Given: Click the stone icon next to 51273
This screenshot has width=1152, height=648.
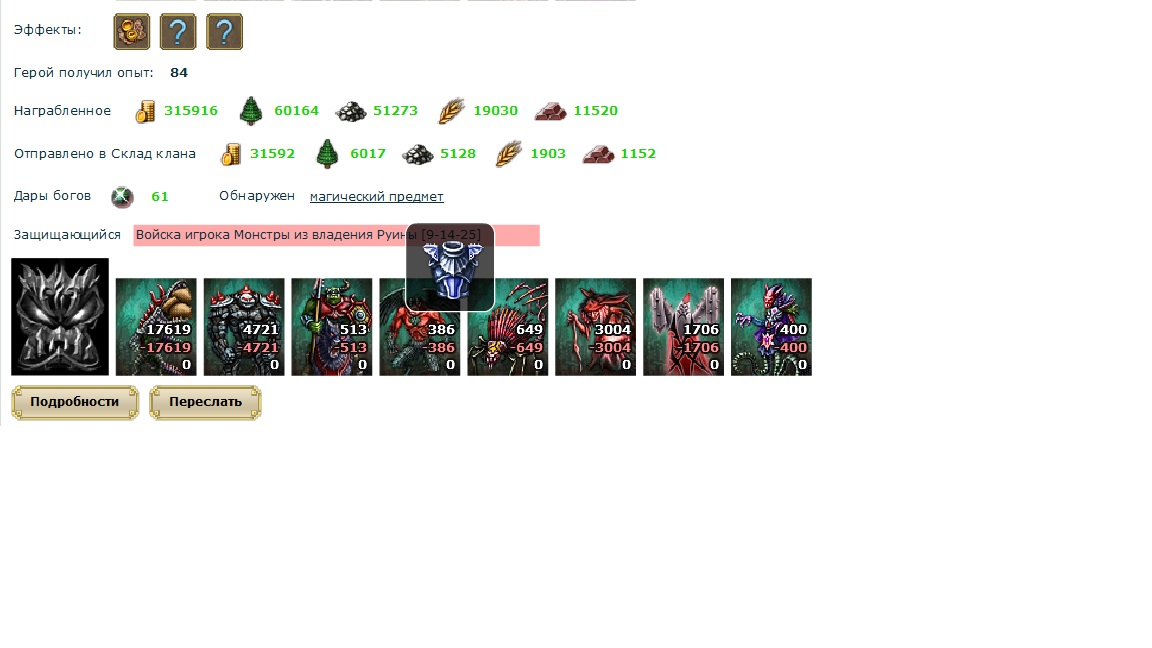Looking at the screenshot, I should [350, 112].
